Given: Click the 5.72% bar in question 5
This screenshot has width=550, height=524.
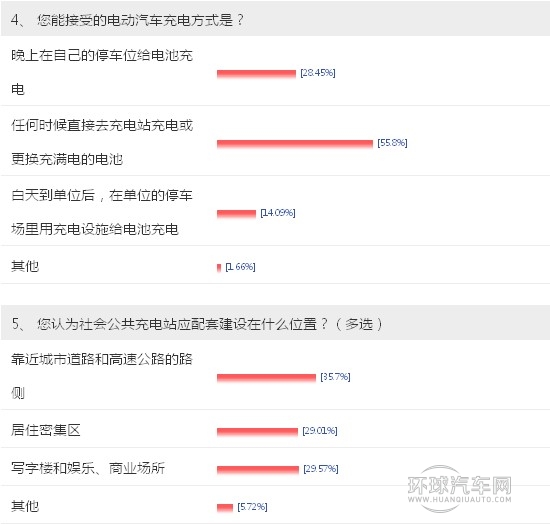Looking at the screenshot, I should [225, 508].
